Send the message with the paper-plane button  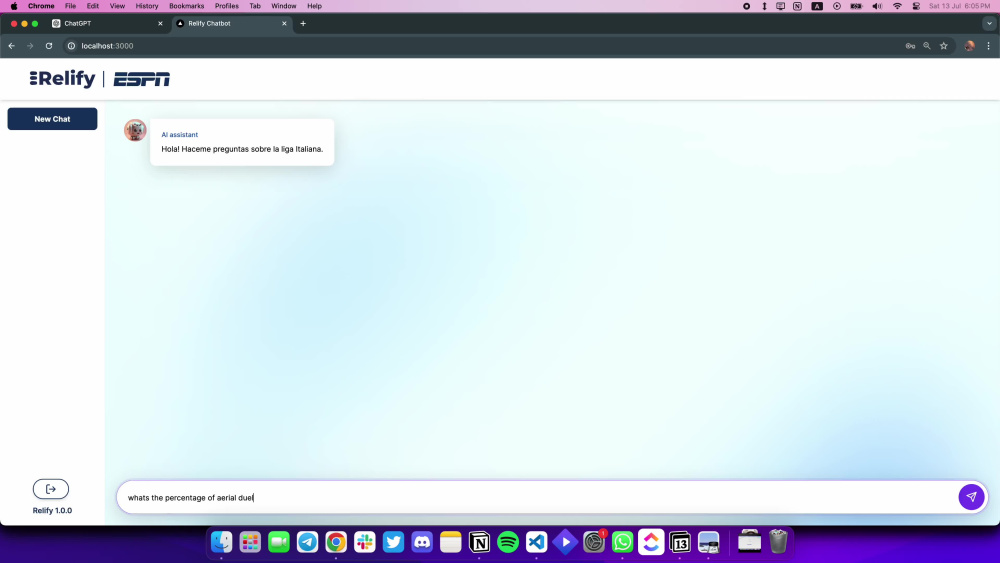971,497
